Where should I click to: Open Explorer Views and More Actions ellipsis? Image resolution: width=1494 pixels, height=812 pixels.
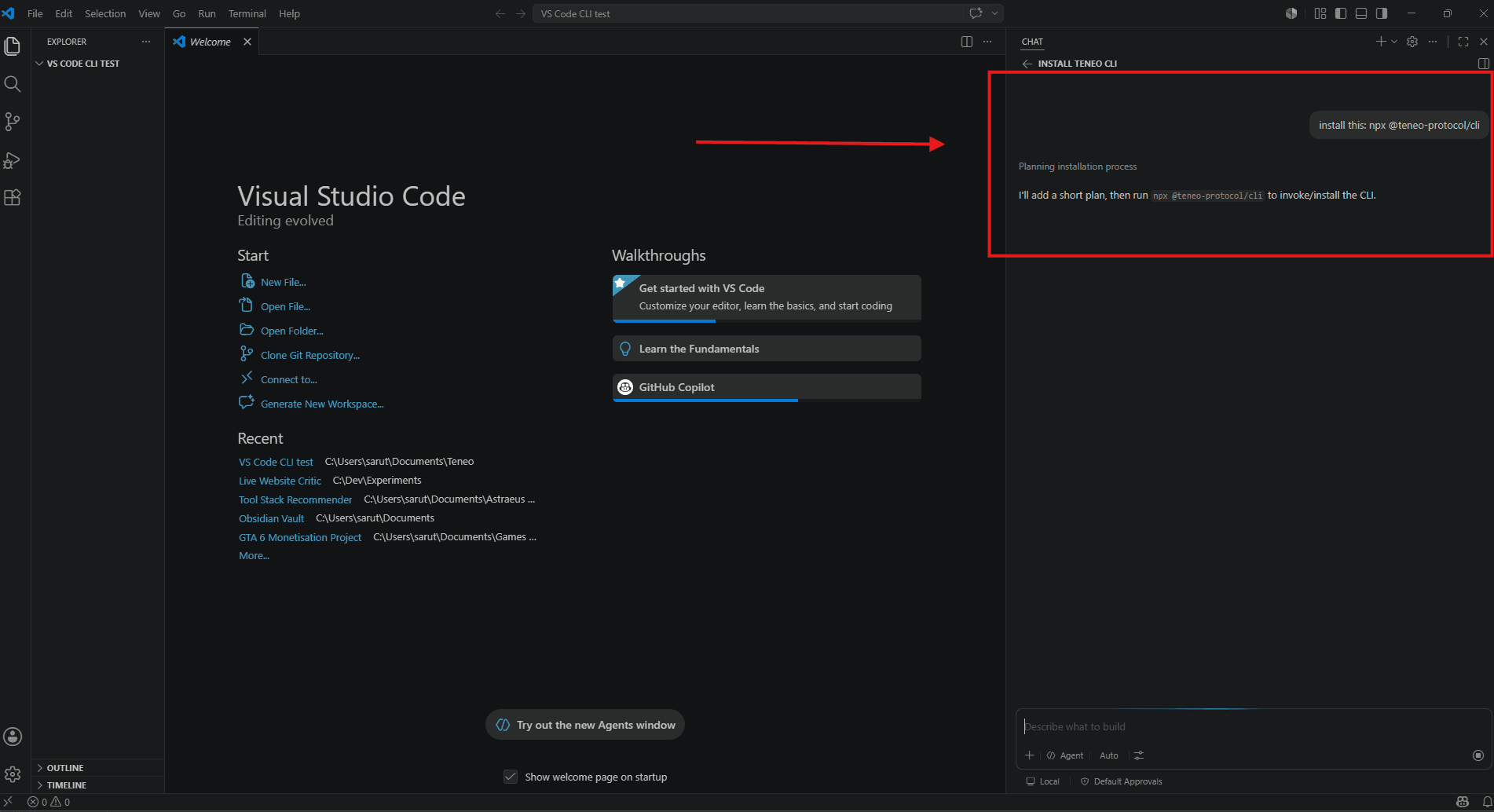pyautogui.click(x=146, y=42)
